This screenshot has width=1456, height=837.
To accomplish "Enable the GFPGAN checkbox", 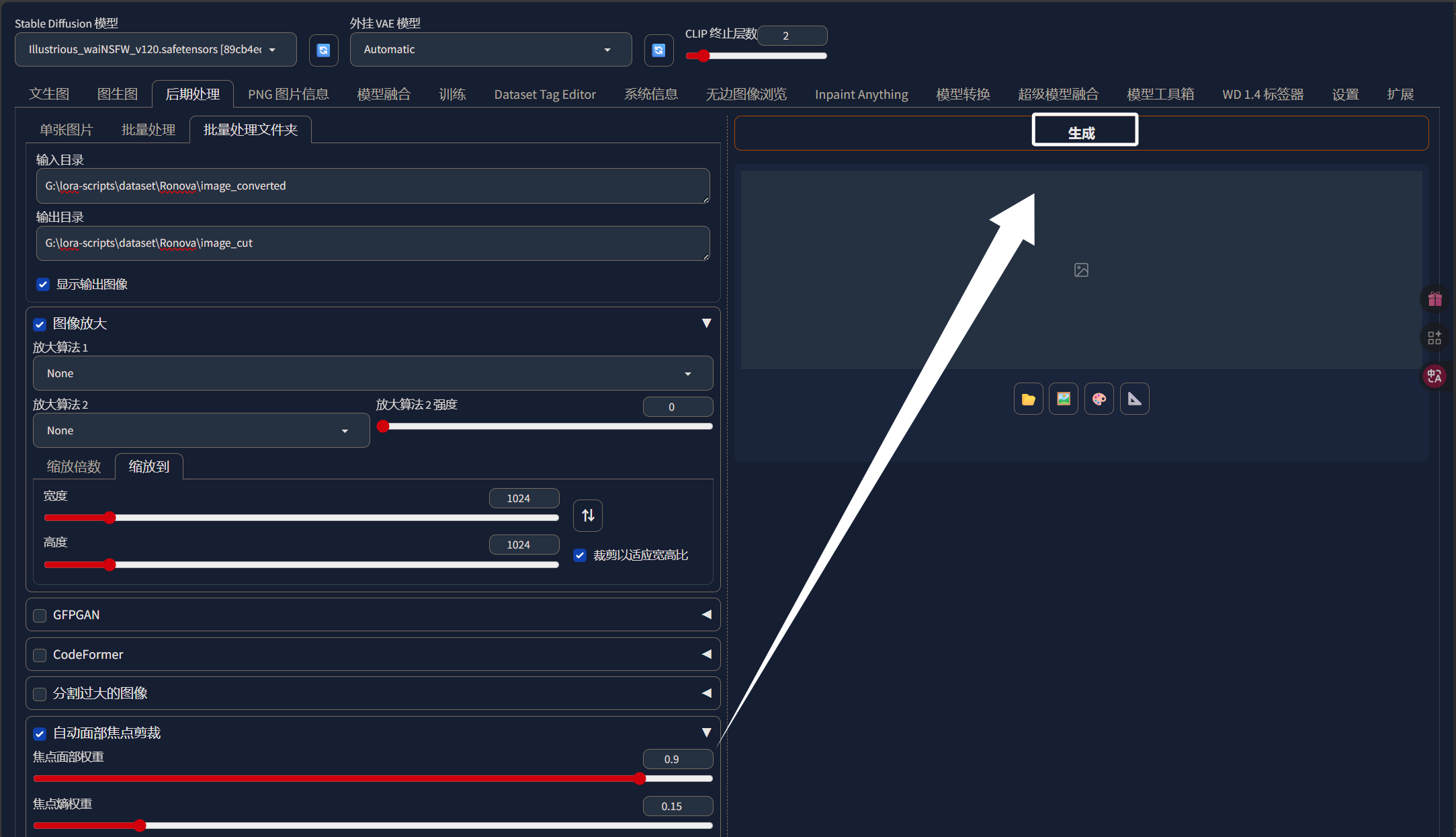I will (x=40, y=616).
